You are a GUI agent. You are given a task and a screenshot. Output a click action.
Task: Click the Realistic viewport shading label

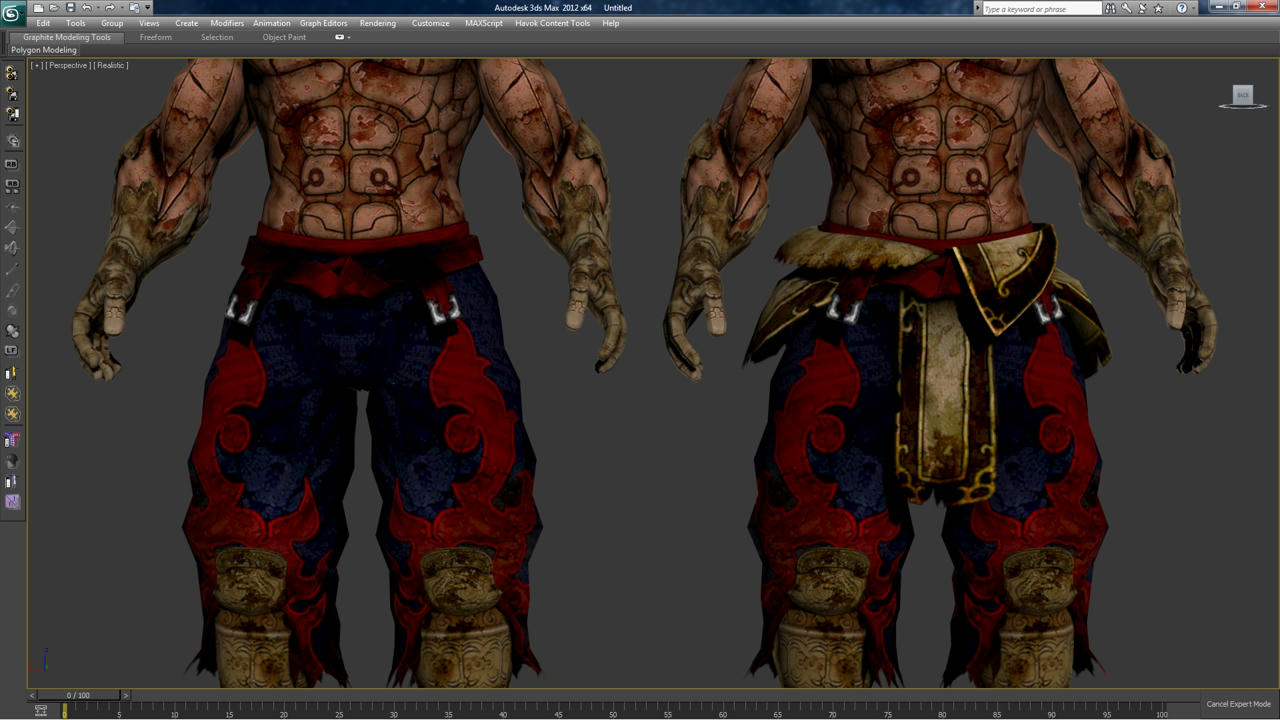[x=111, y=65]
